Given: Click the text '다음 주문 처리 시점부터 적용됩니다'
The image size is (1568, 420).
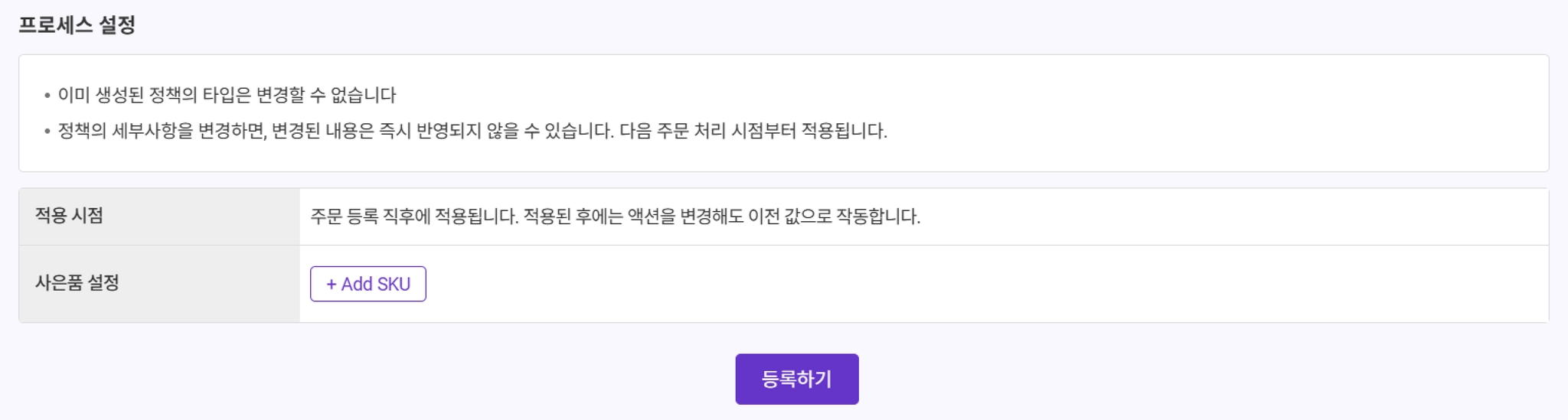Looking at the screenshot, I should (x=753, y=131).
